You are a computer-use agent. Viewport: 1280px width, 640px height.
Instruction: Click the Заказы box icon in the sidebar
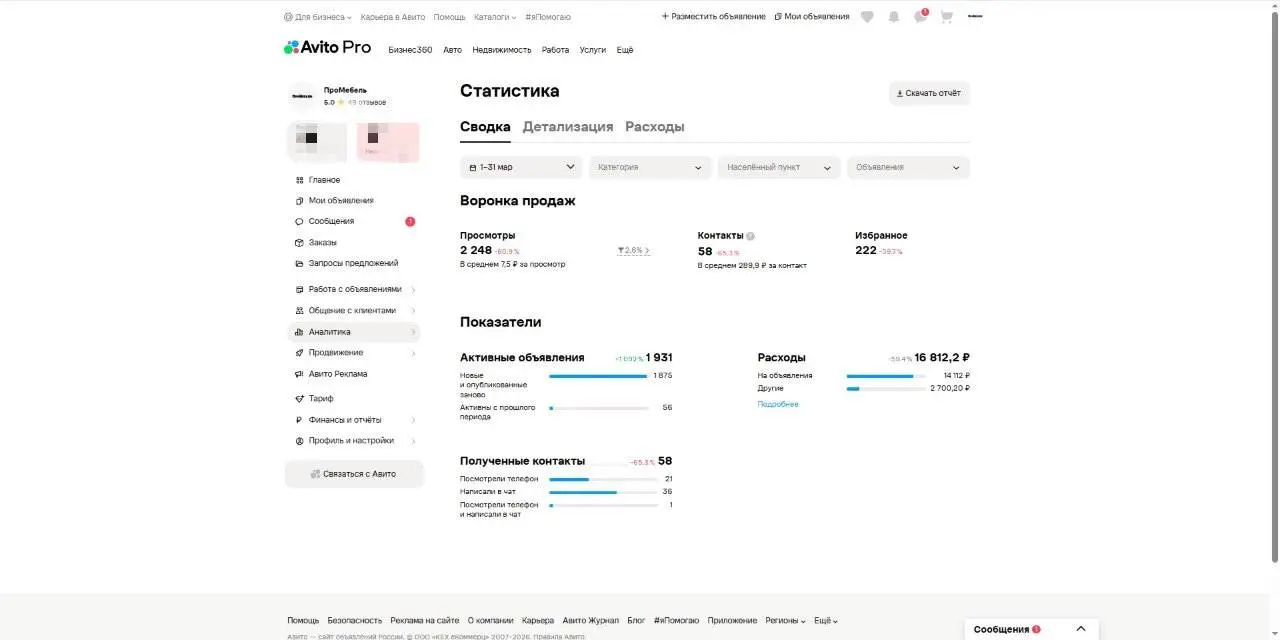[x=299, y=243]
